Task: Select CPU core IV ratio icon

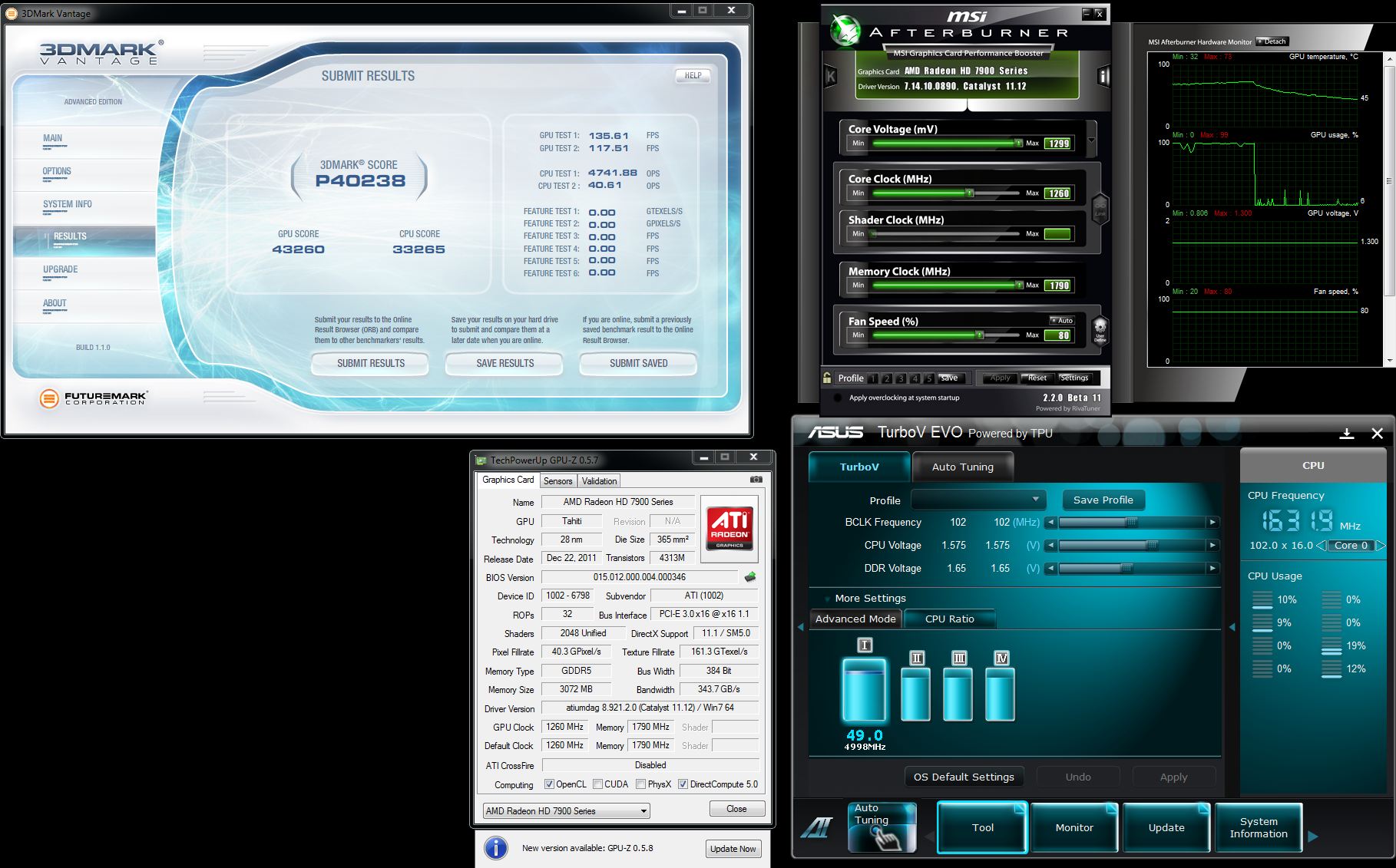Action: (1001, 658)
